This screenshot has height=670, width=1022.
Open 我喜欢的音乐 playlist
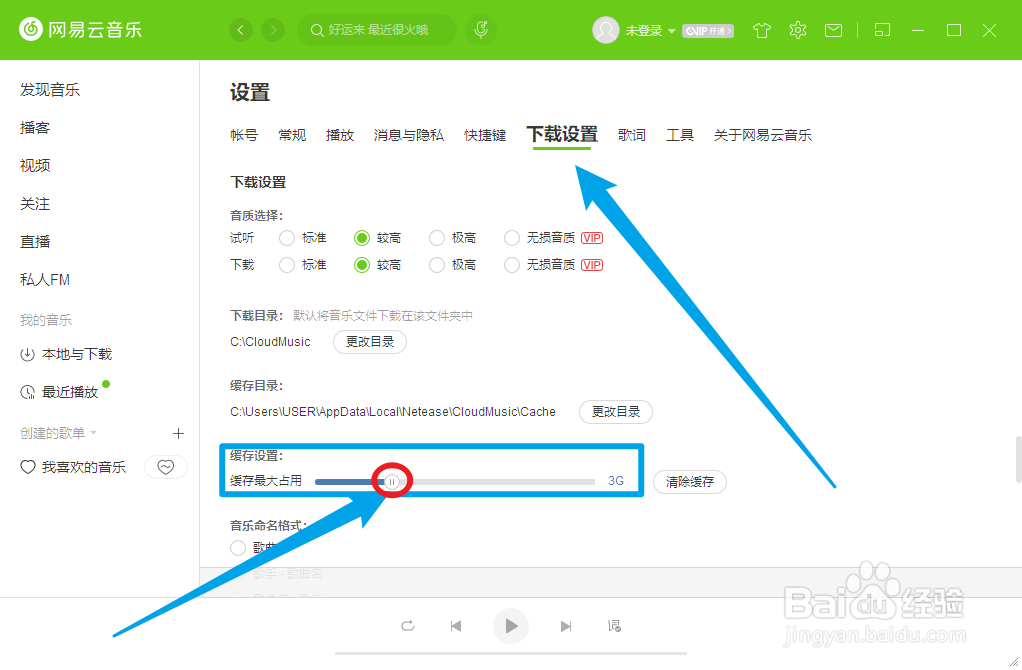pos(73,467)
